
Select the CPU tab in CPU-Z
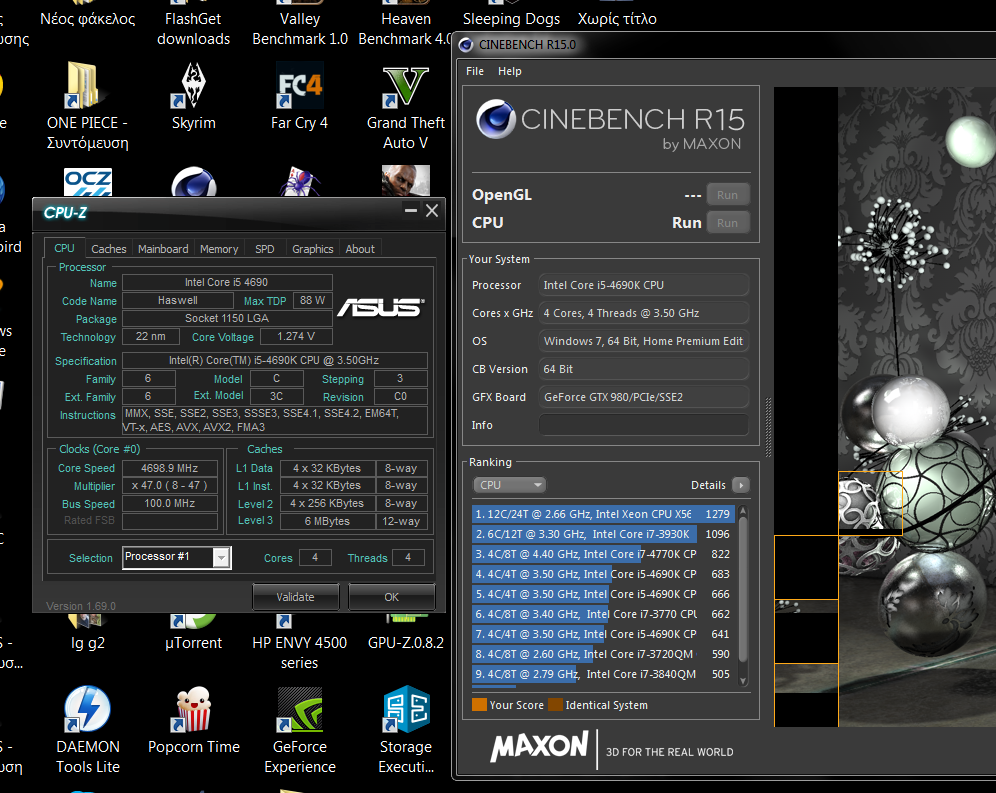64,248
